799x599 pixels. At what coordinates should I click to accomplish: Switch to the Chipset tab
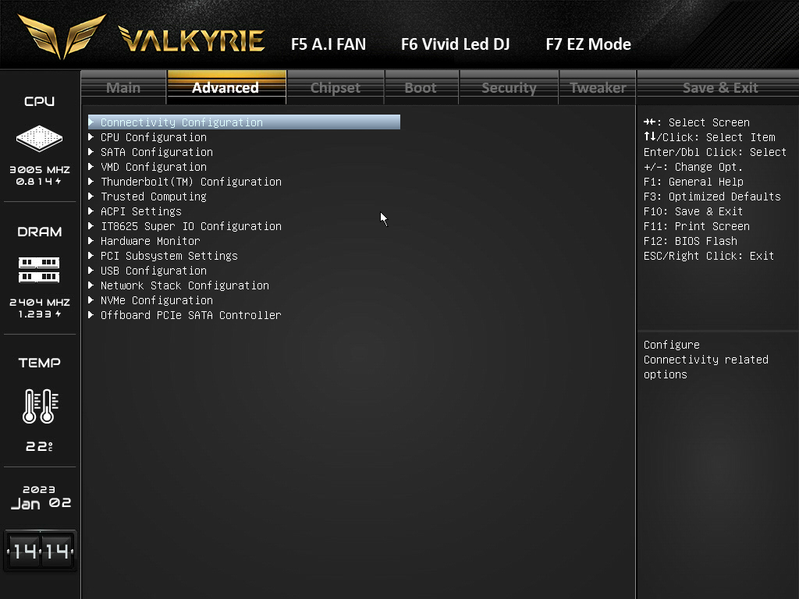[335, 88]
